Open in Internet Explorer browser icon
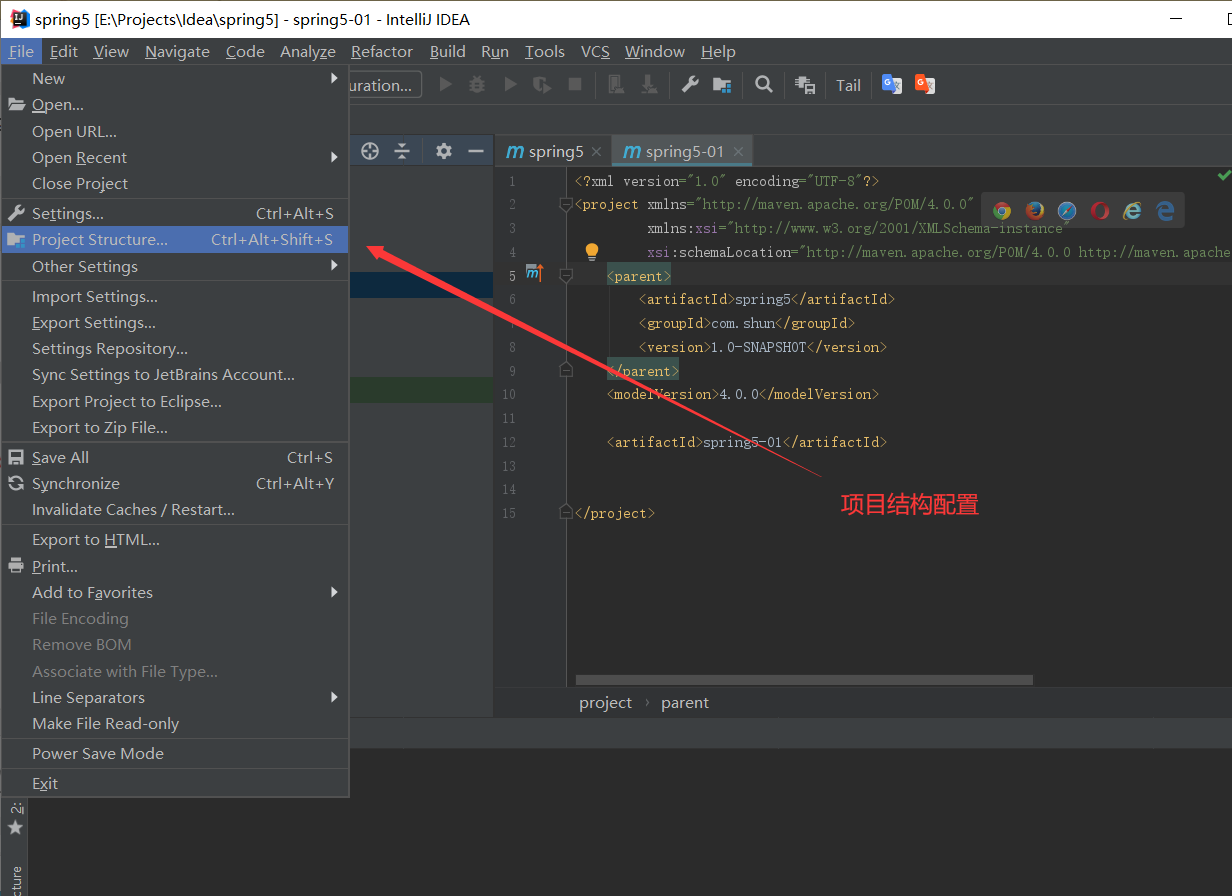This screenshot has width=1232, height=896. point(1132,210)
